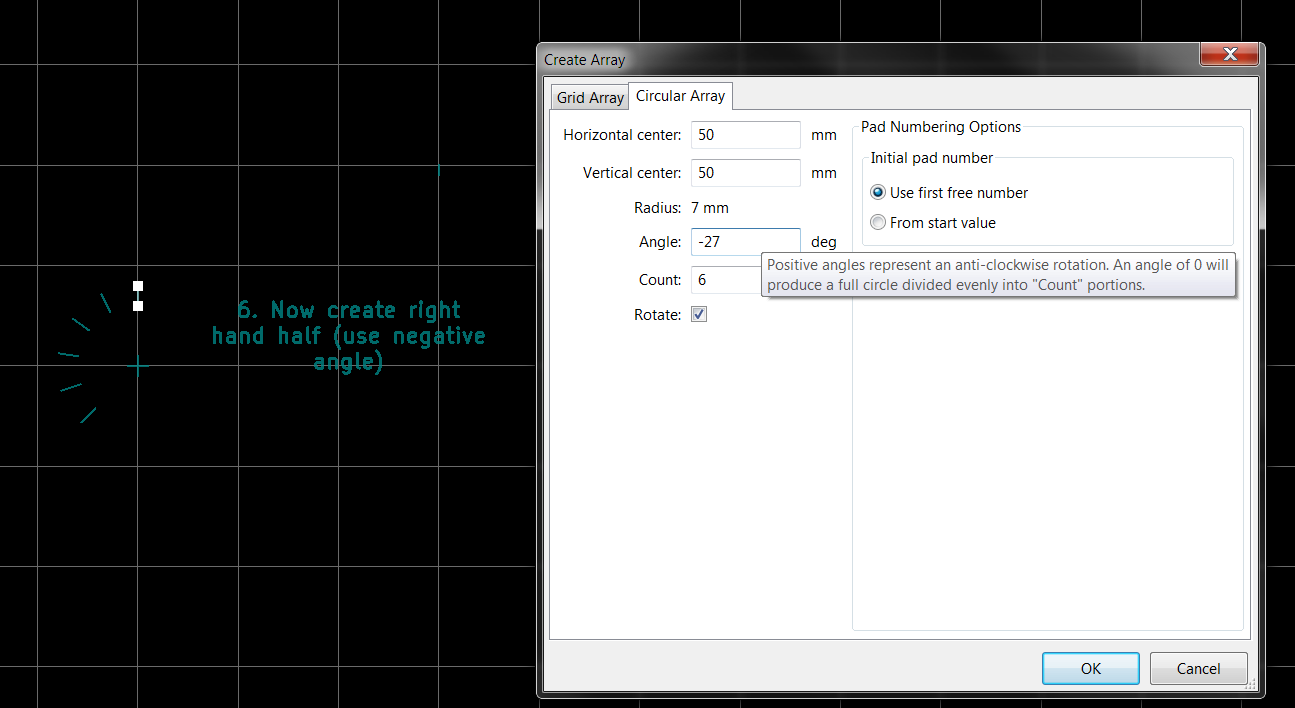This screenshot has width=1295, height=708.
Task: Click the top white handle of selected line
Action: 138,286
